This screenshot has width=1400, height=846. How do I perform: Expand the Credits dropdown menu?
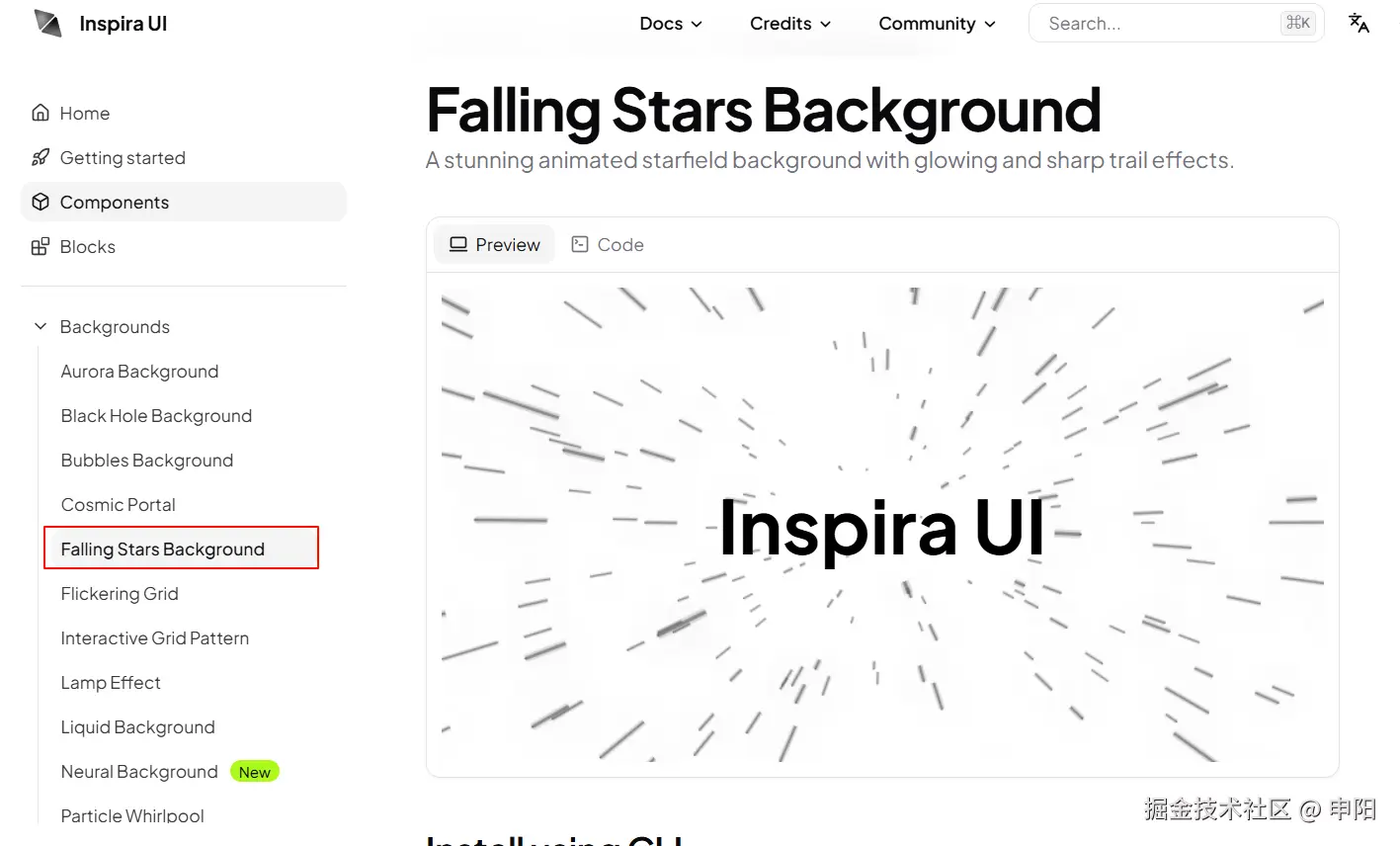click(x=790, y=24)
